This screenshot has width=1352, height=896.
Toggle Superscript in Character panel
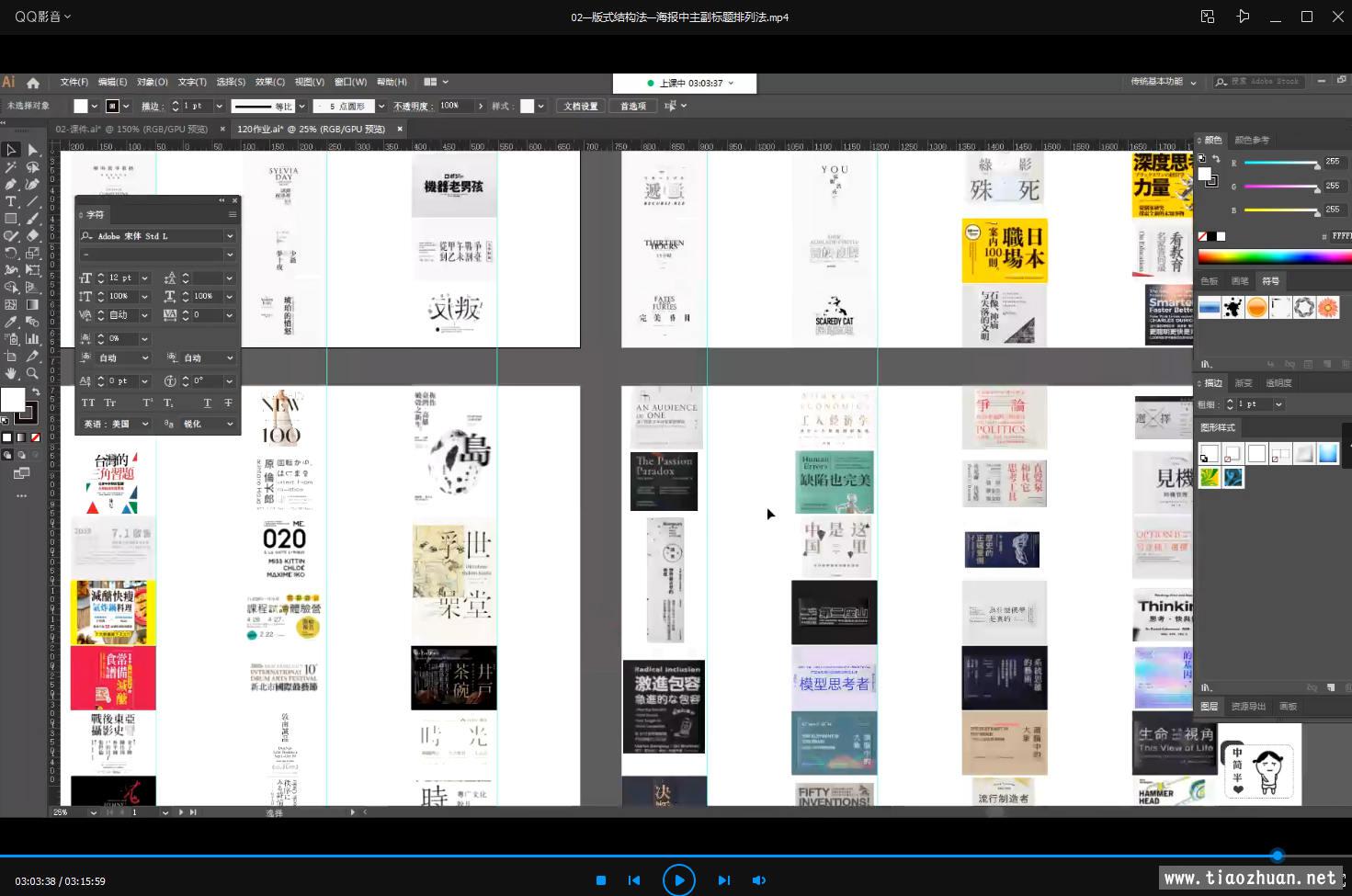point(147,403)
